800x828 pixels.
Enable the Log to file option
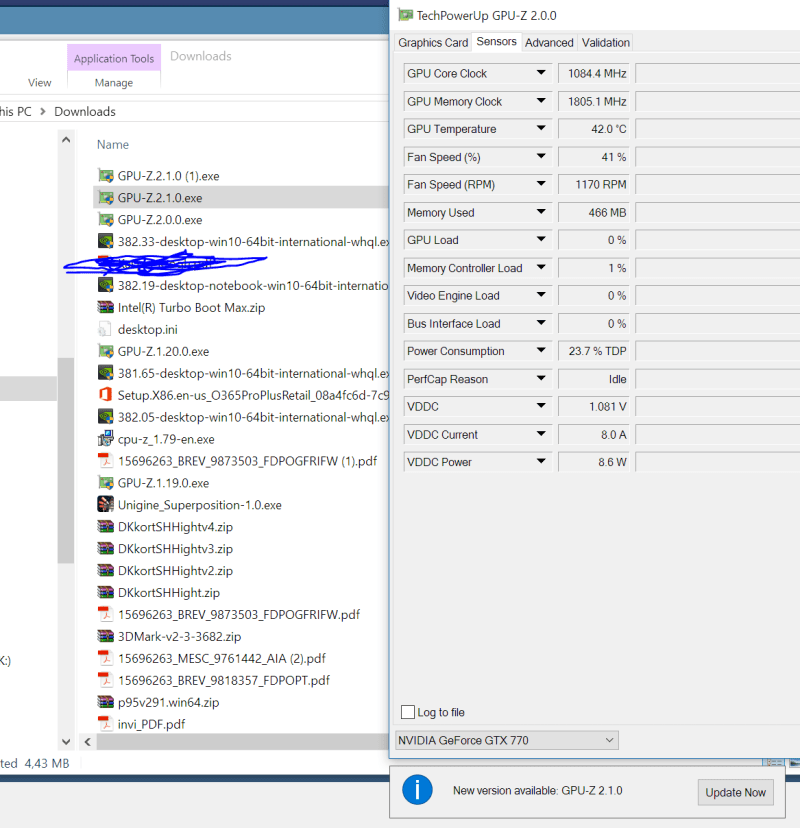[x=408, y=712]
